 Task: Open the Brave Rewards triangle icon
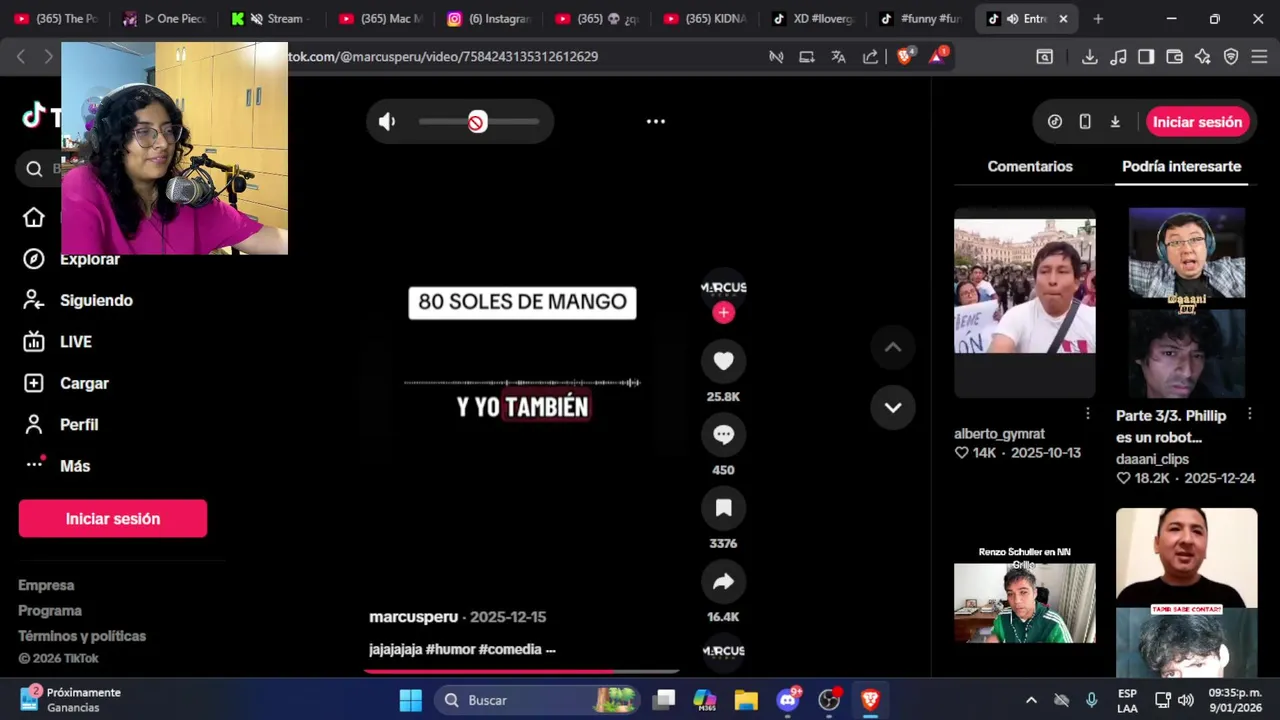point(938,56)
